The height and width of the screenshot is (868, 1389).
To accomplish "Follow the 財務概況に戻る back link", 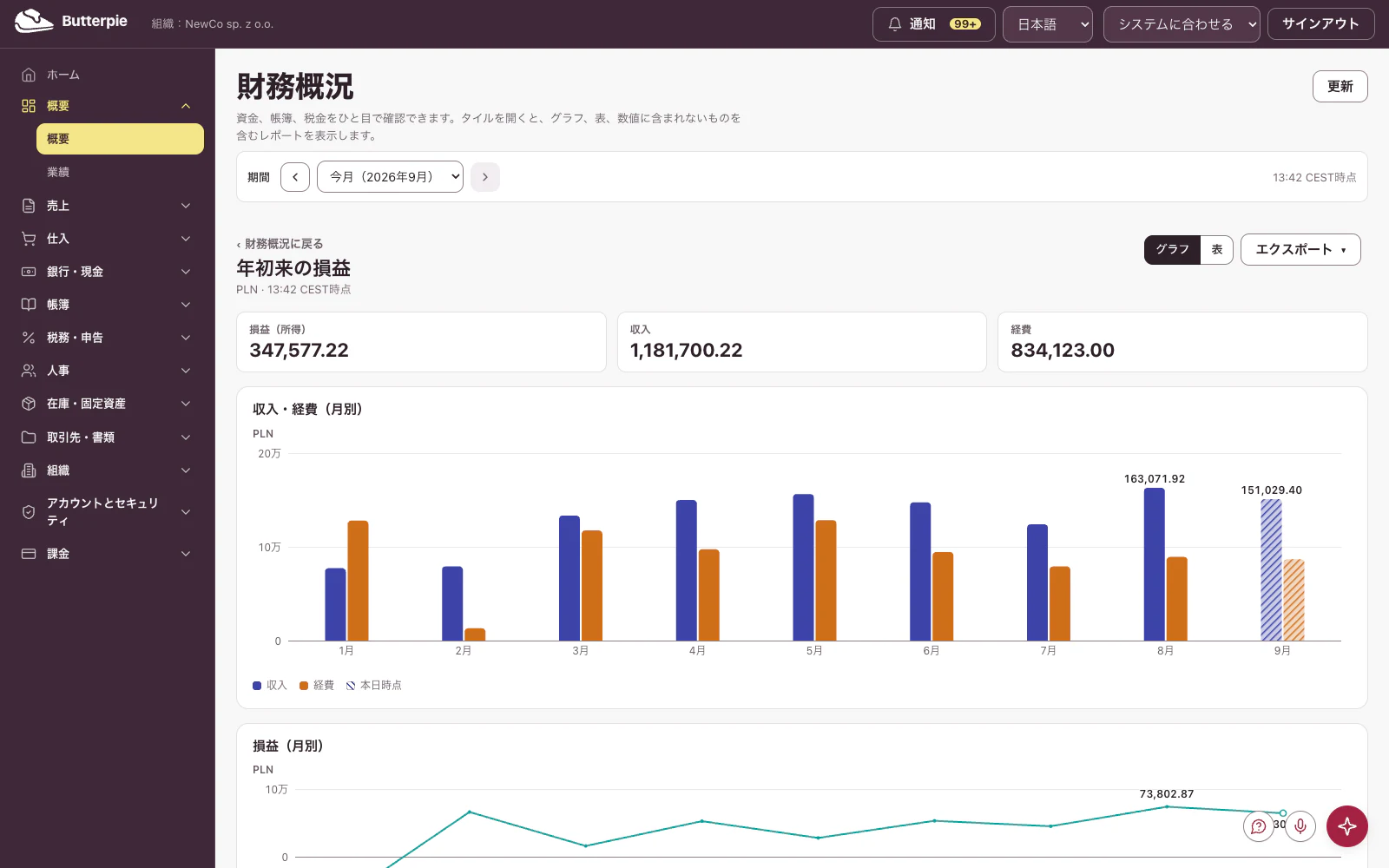I will click(x=280, y=244).
